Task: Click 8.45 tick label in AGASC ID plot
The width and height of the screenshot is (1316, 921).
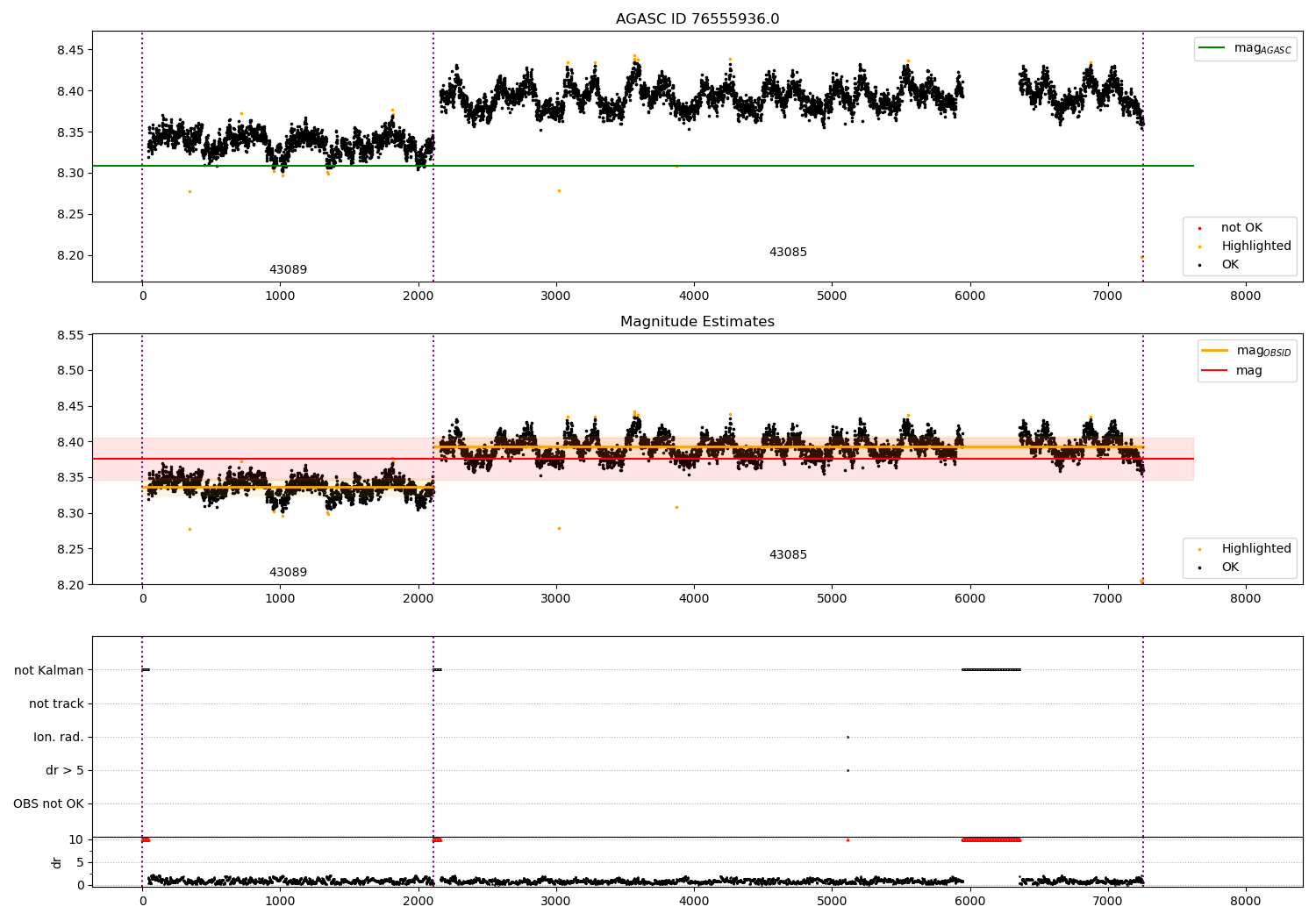Action: click(70, 51)
